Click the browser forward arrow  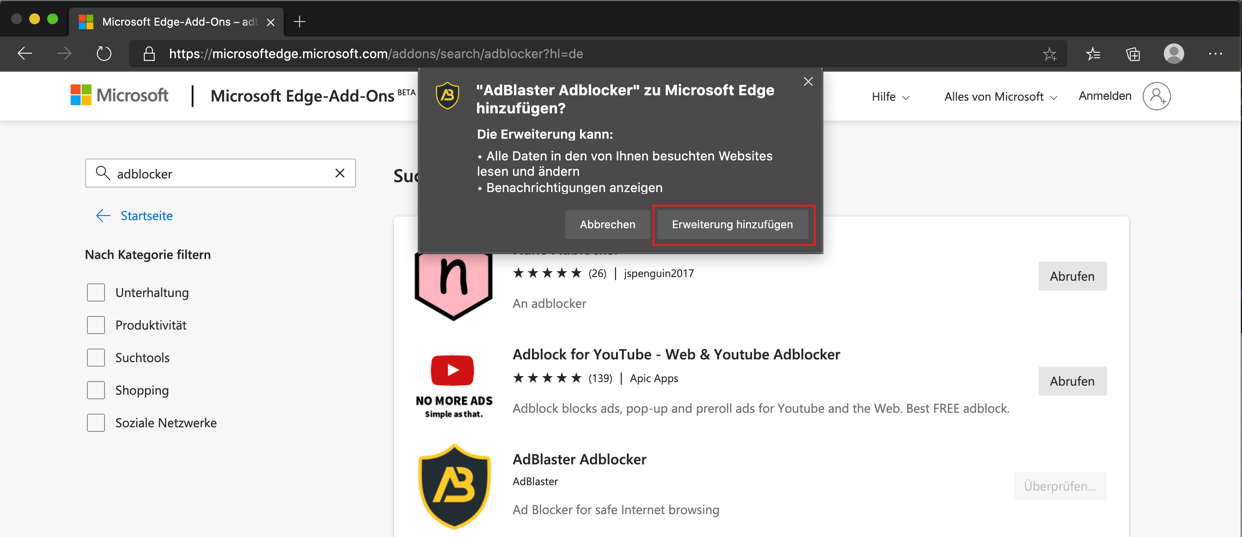[x=64, y=54]
